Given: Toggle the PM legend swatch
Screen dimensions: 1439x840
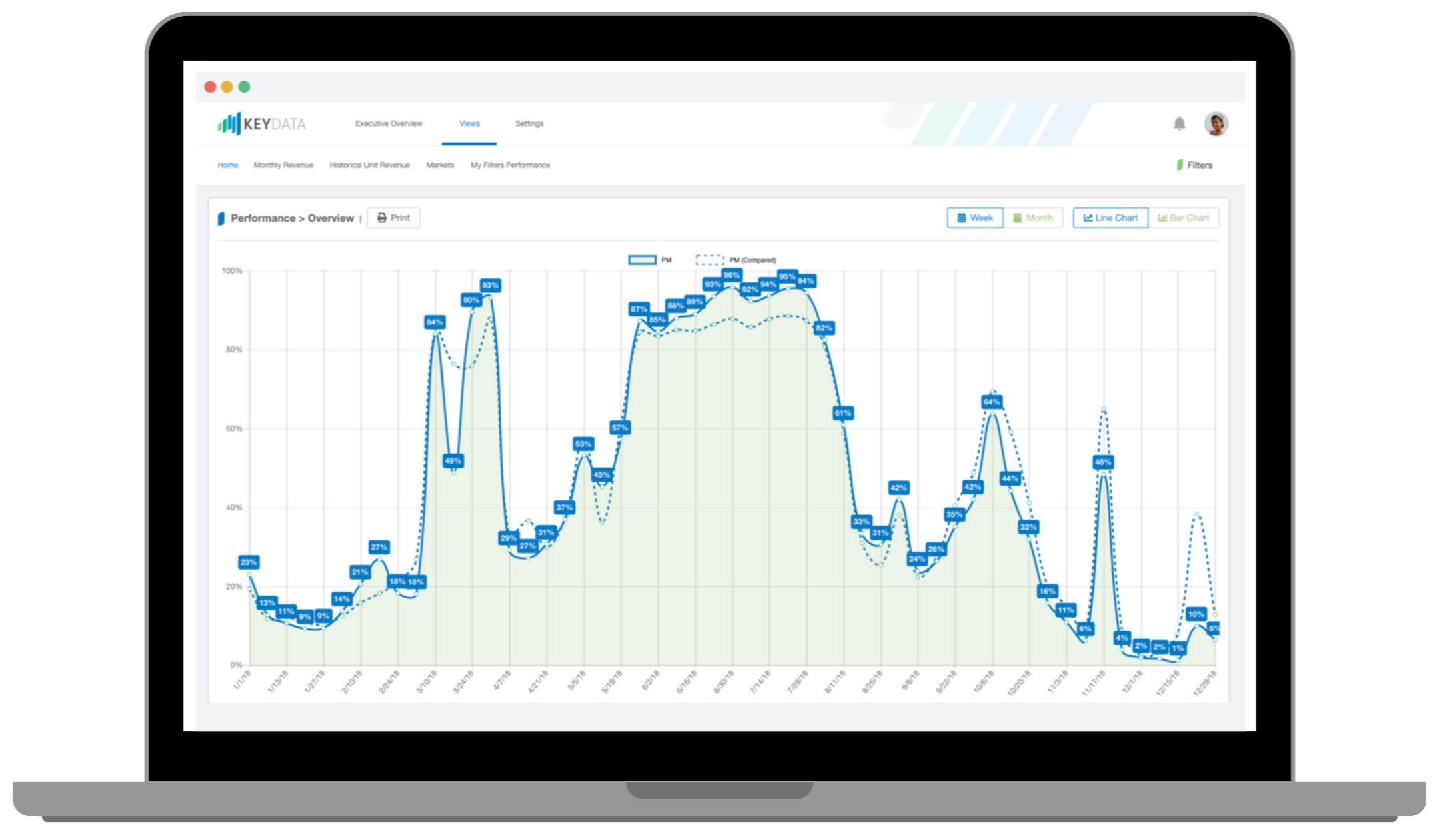Looking at the screenshot, I should (642, 260).
